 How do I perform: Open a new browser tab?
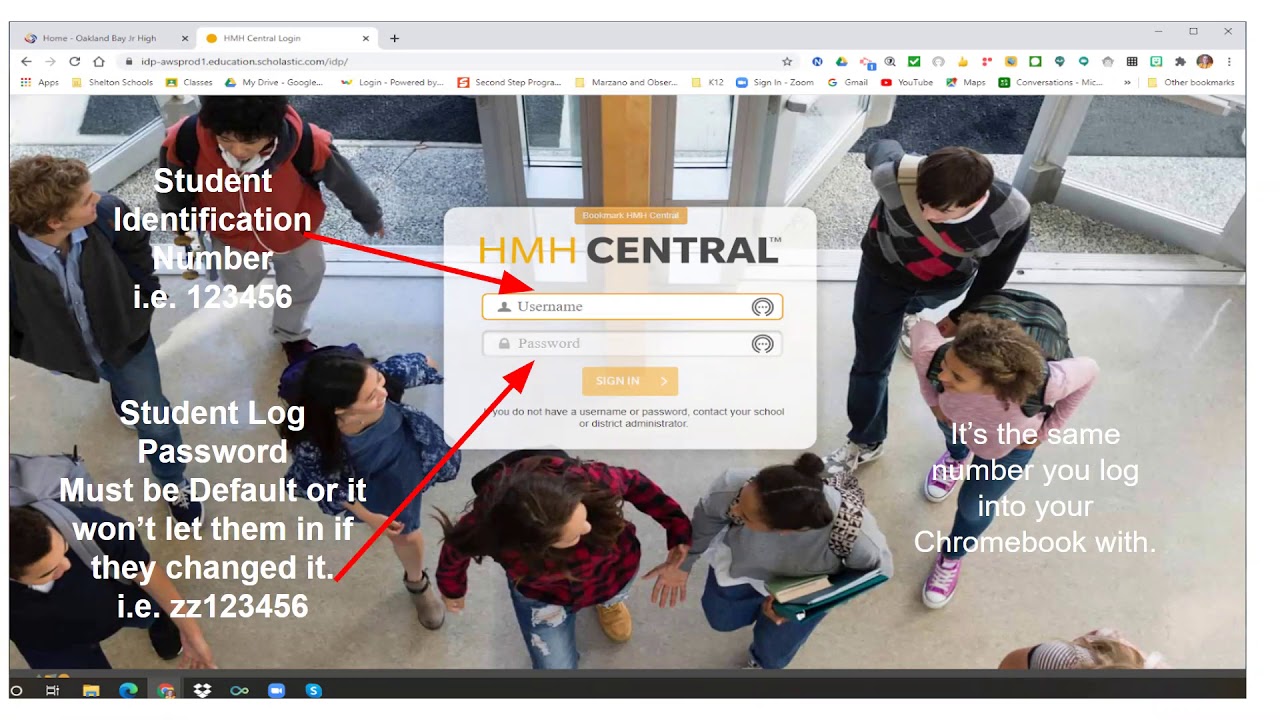tap(394, 38)
